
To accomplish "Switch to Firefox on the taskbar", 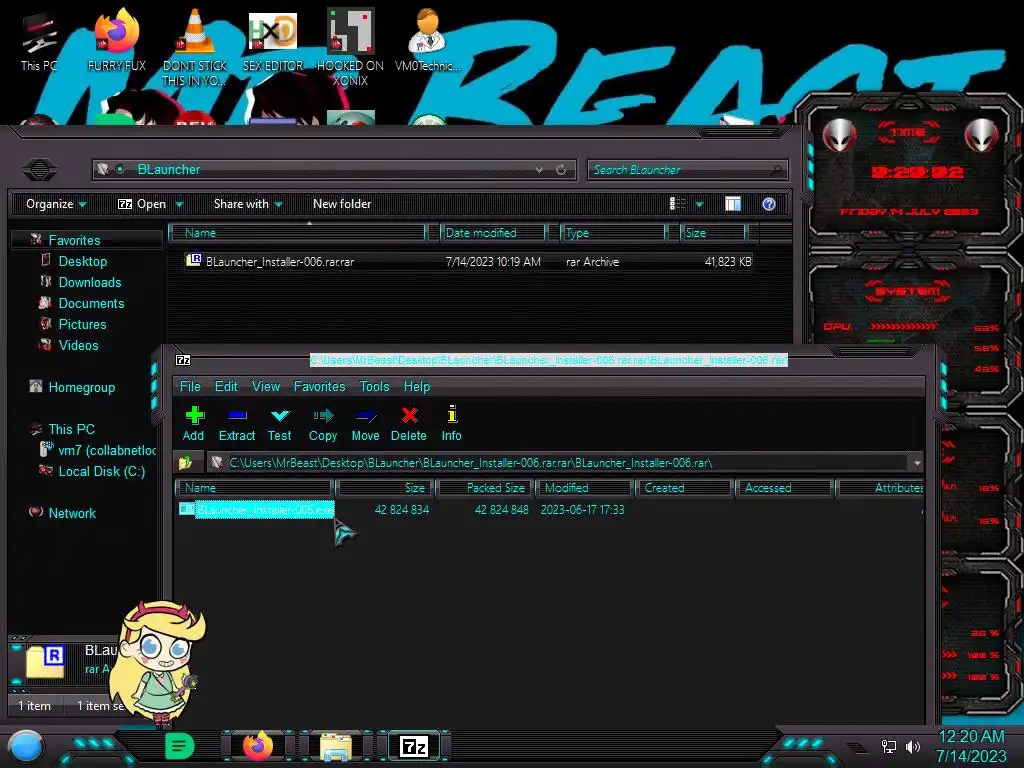I will pyautogui.click(x=258, y=746).
